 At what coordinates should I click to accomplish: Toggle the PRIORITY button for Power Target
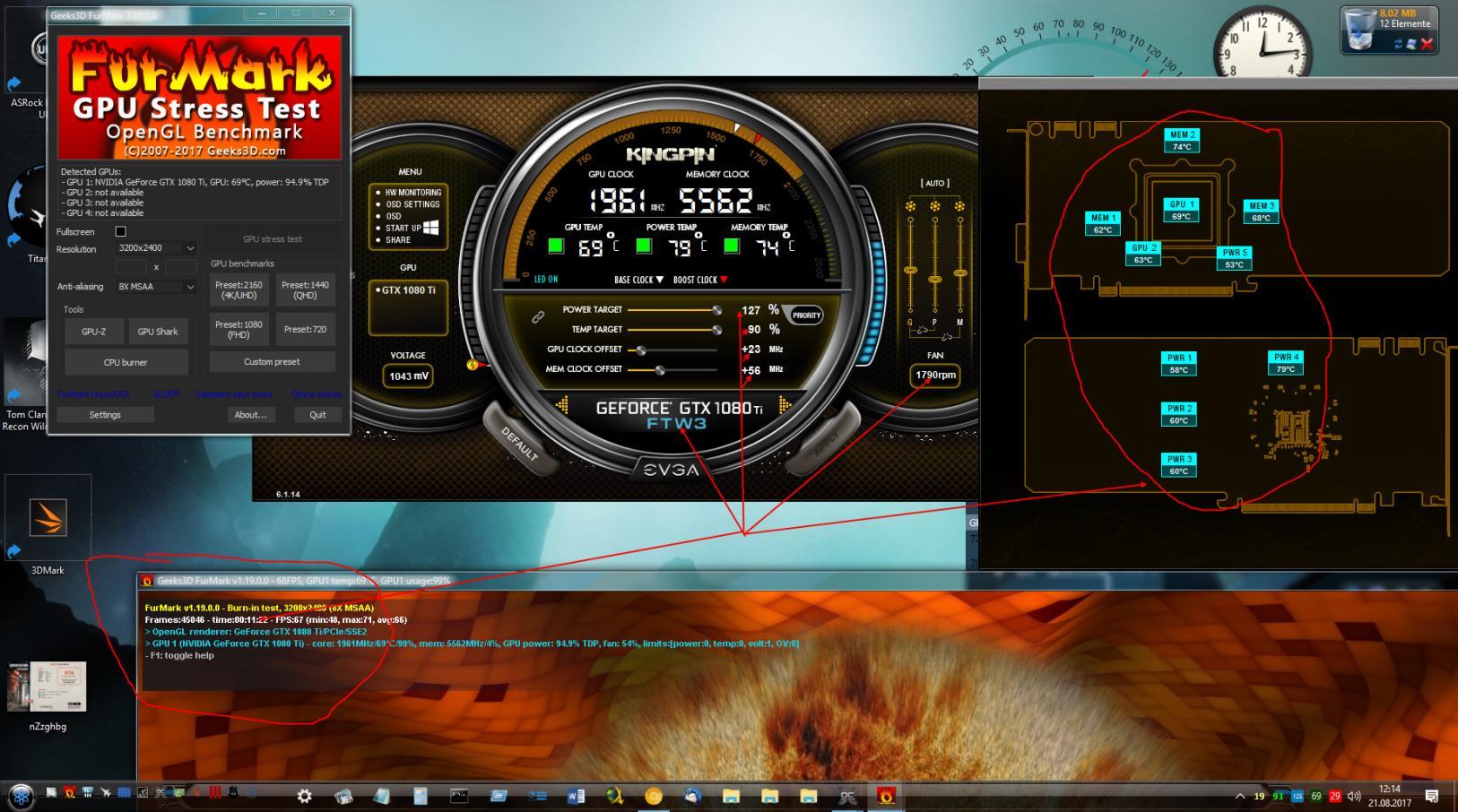(x=806, y=315)
